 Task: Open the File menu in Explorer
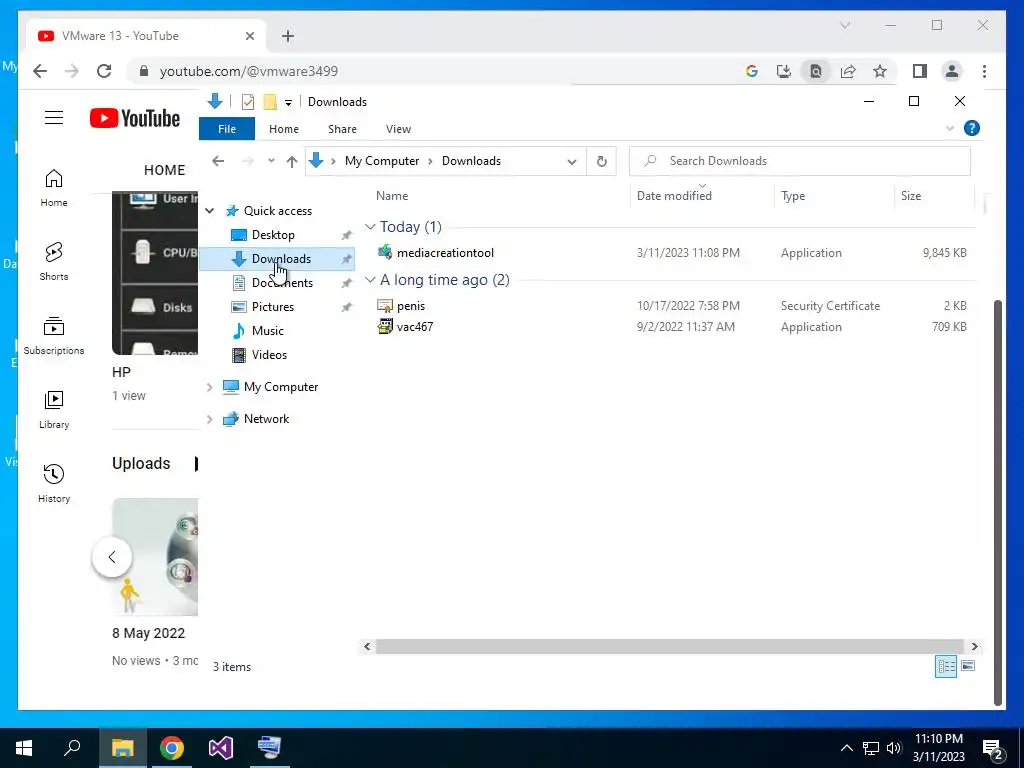coord(227,129)
